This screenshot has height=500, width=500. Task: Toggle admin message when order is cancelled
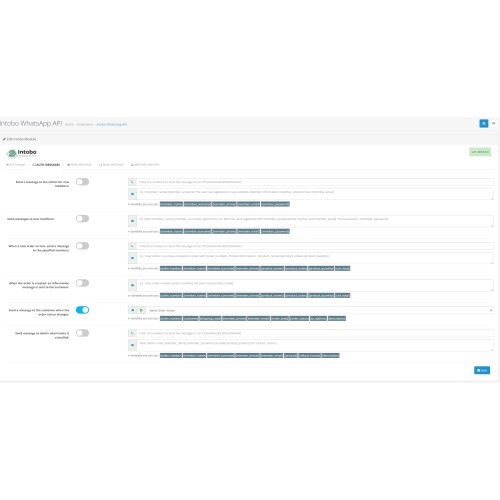pyautogui.click(x=82, y=333)
